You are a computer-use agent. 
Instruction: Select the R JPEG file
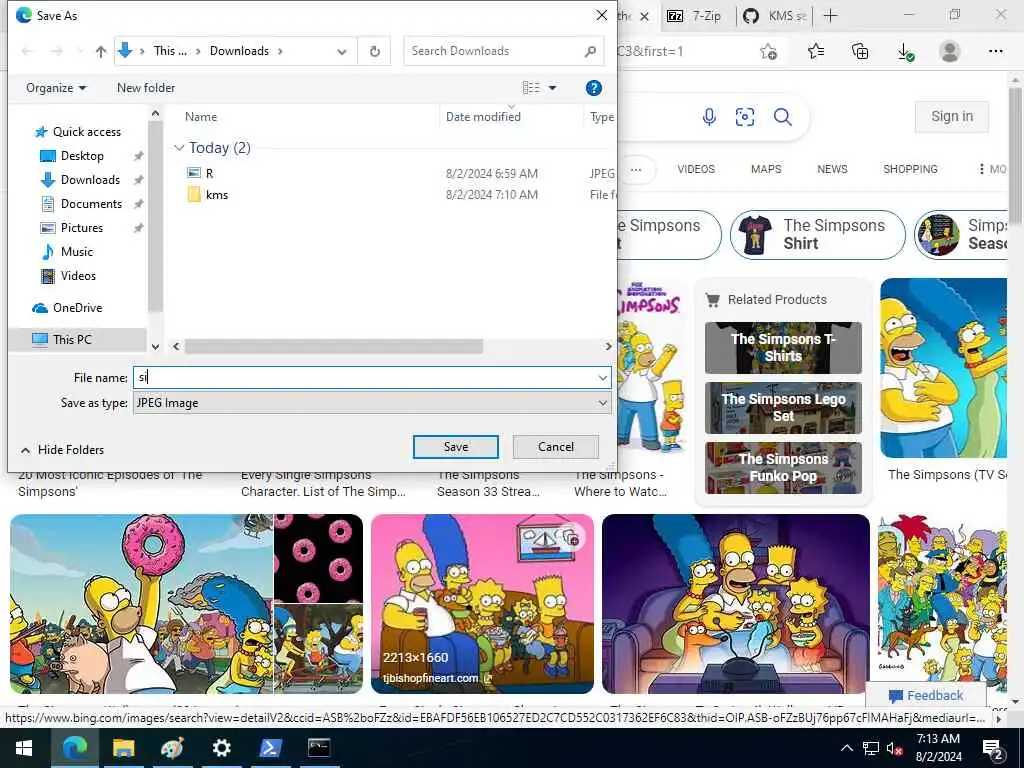click(x=209, y=174)
